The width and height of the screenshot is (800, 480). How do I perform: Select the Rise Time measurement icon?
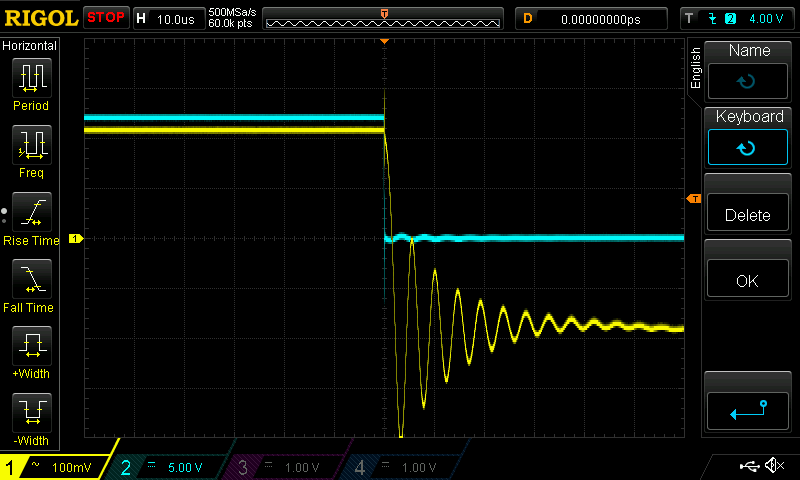coord(32,212)
